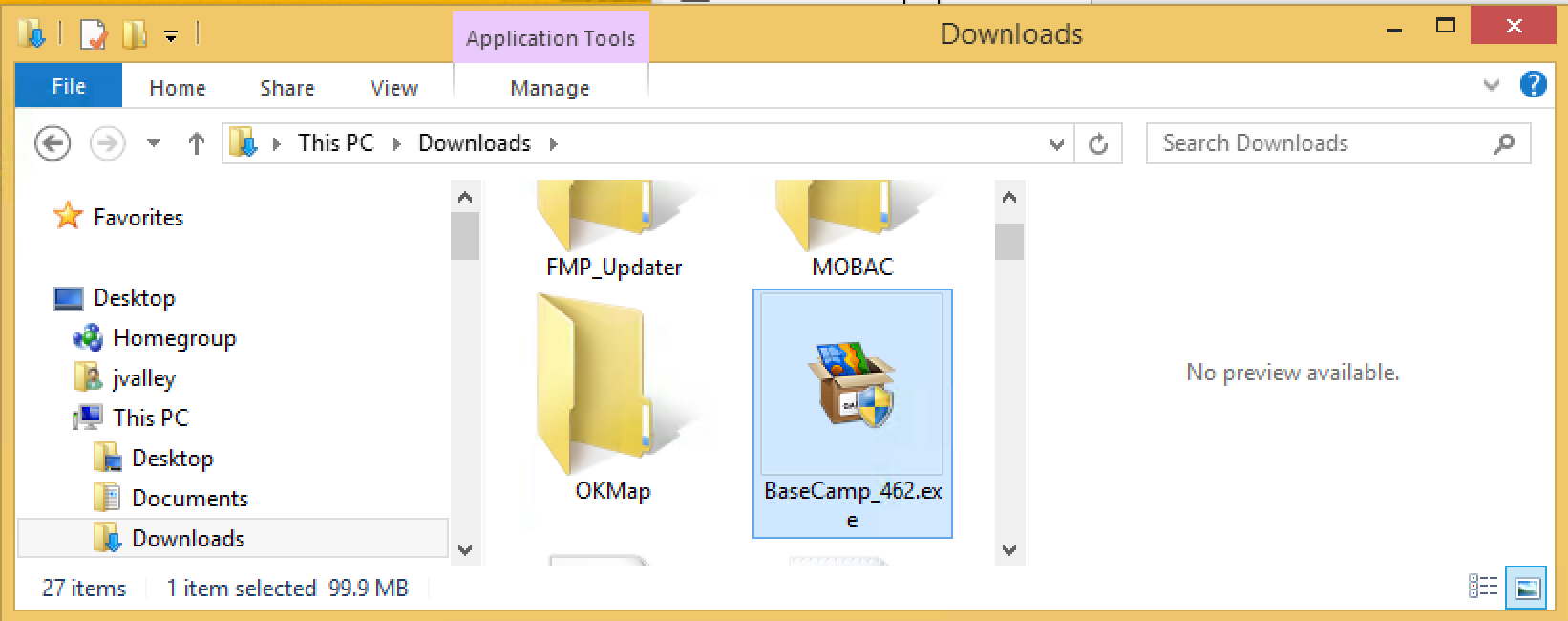Click the file list scroll up arrow

[1009, 199]
